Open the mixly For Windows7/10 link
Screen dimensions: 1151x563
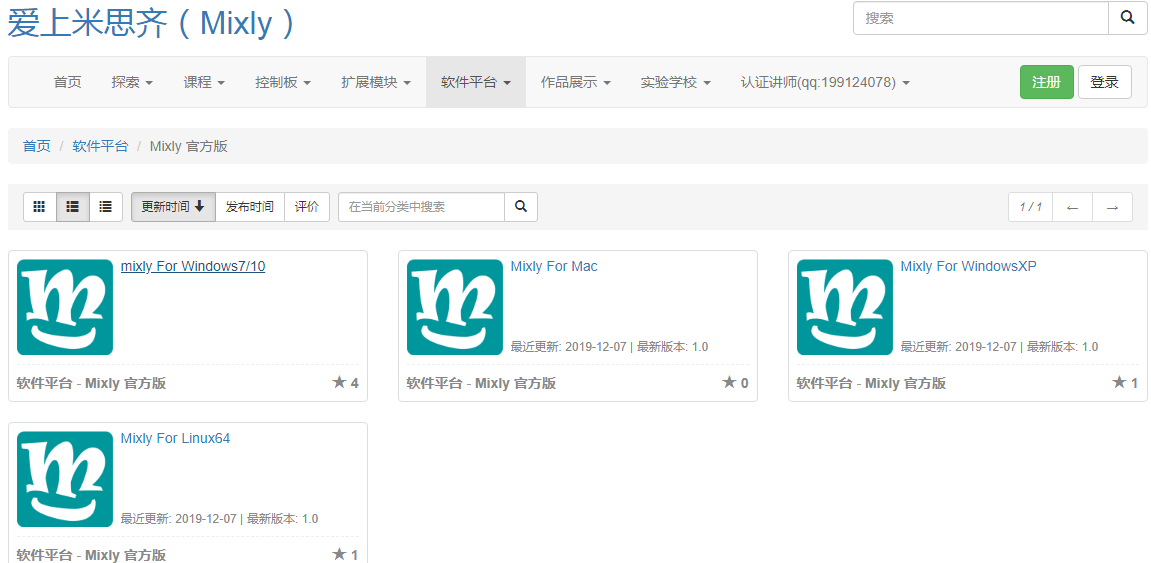click(x=193, y=266)
